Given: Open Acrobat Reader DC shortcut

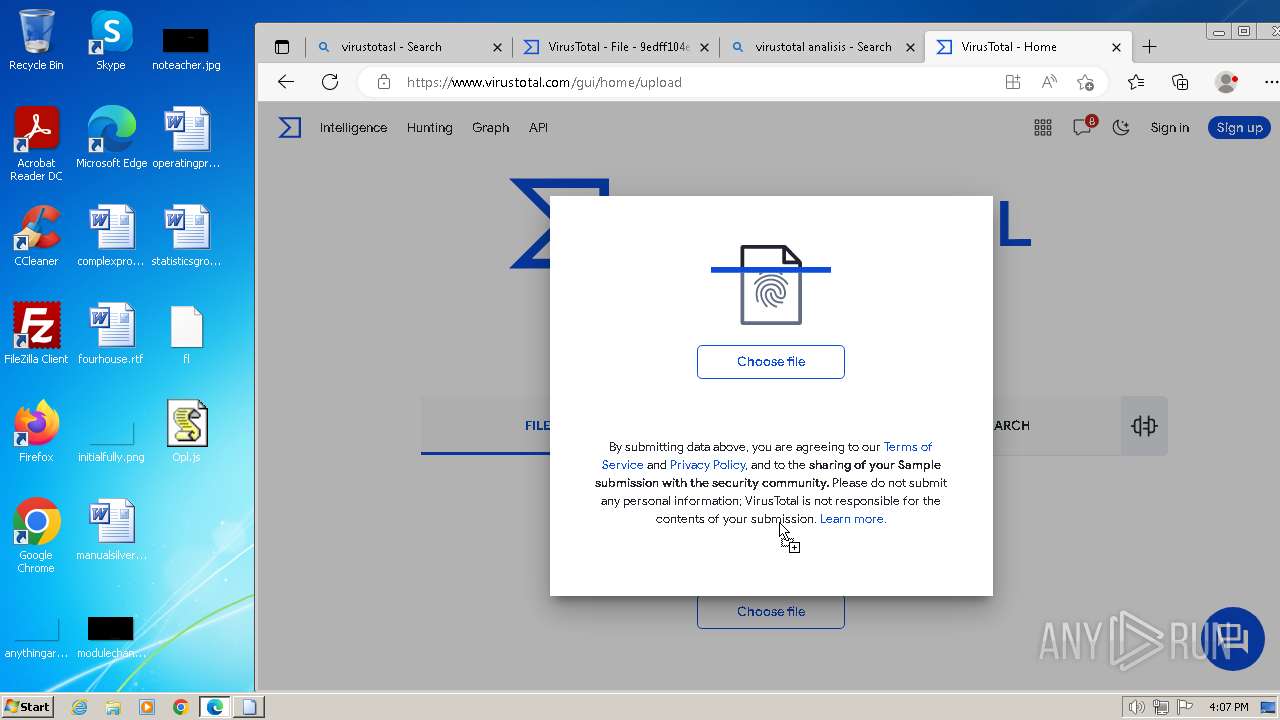Looking at the screenshot, I should tap(36, 144).
